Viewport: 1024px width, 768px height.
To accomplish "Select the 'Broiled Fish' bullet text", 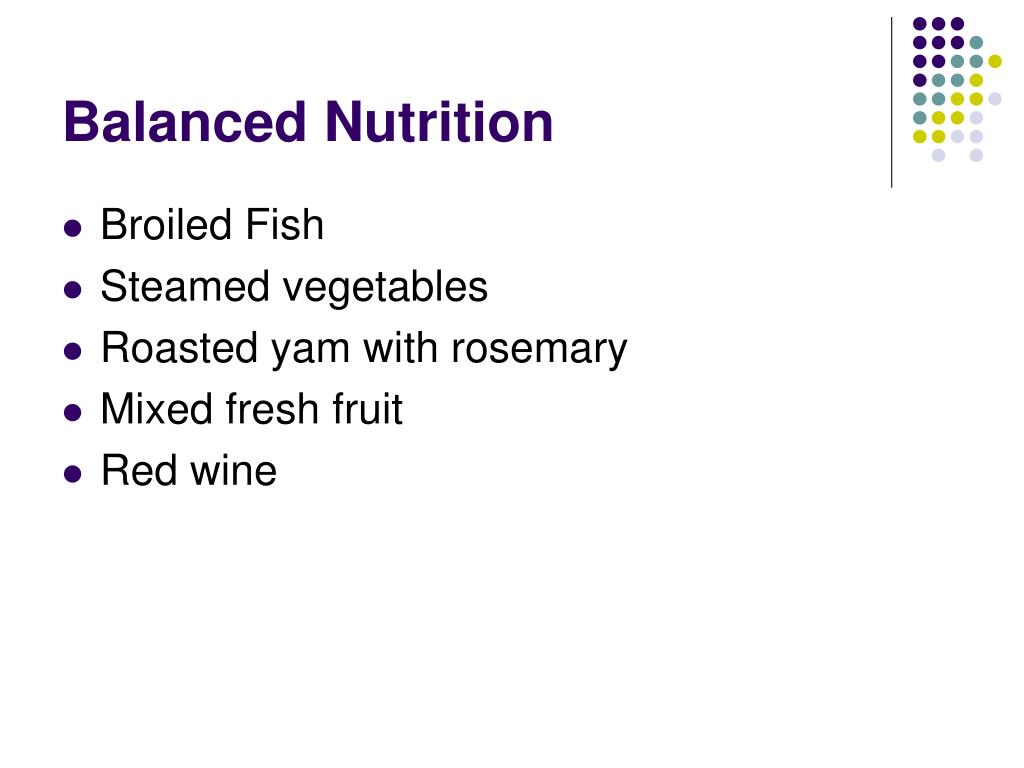I will tap(212, 225).
